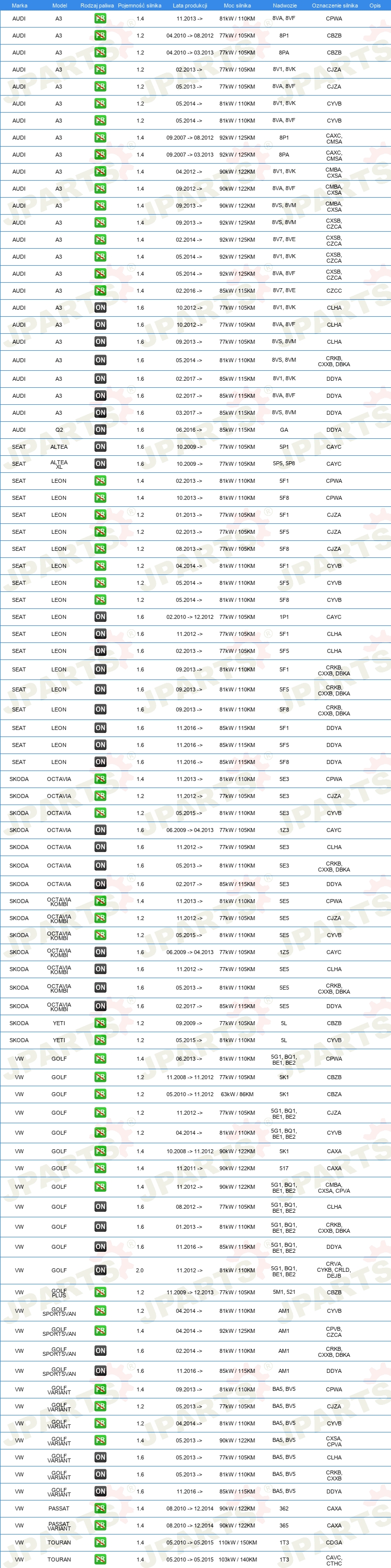Select the 'CPVB, CZCA' engine codes cell

tap(334, 1331)
